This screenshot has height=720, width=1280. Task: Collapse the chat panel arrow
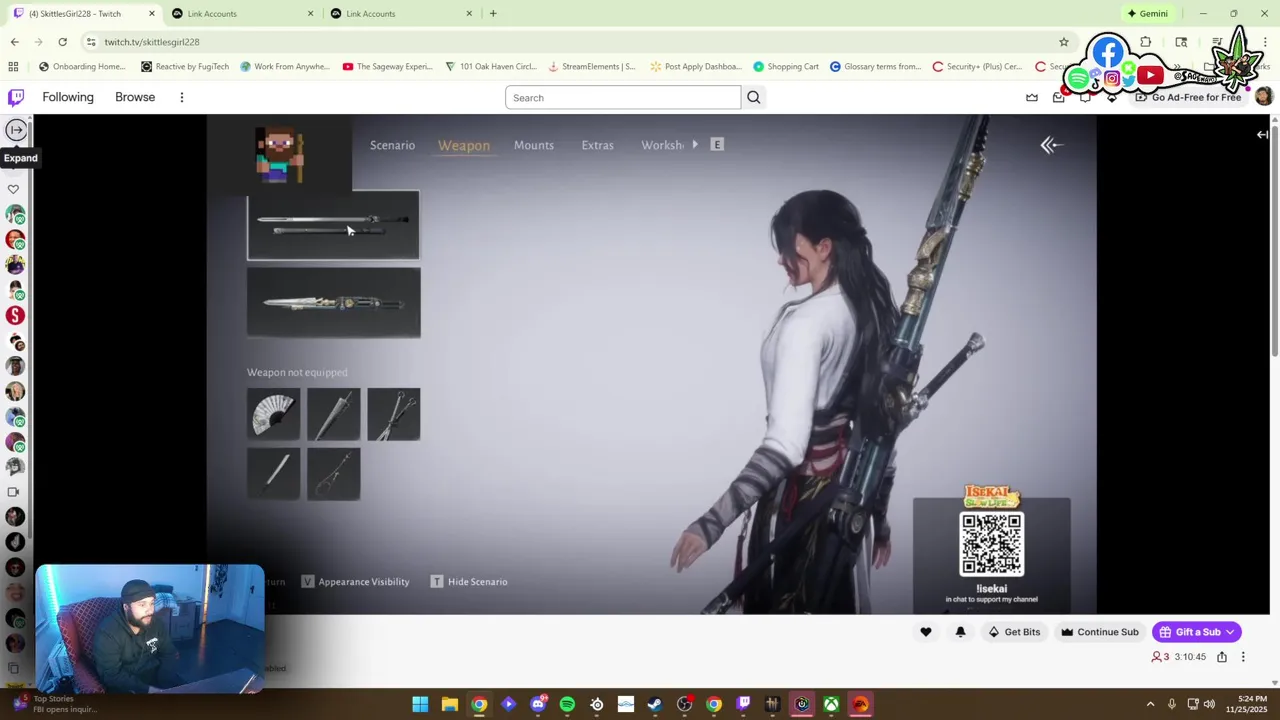tap(1262, 134)
